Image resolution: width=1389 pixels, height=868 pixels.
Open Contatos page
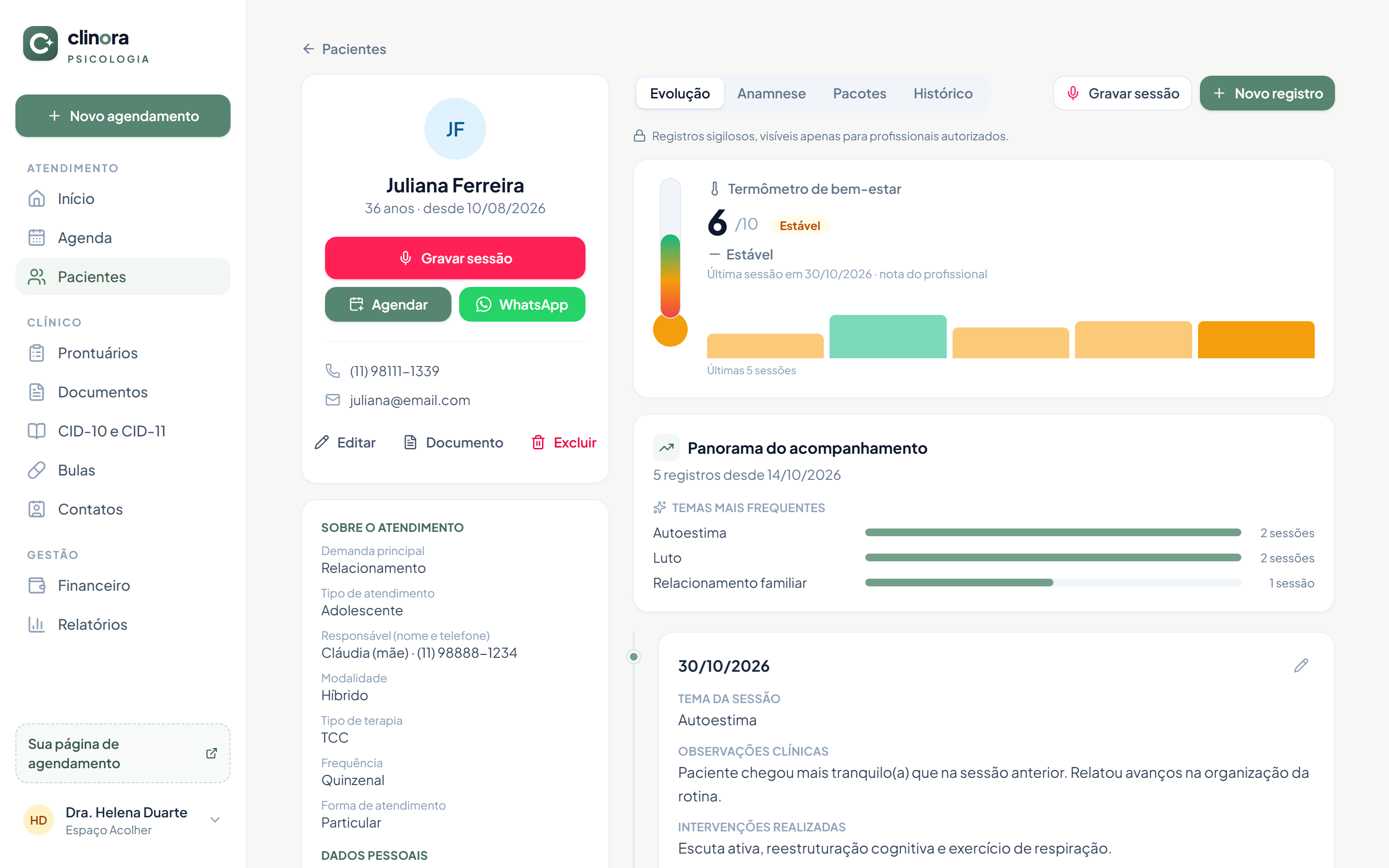pyautogui.click(x=123, y=509)
